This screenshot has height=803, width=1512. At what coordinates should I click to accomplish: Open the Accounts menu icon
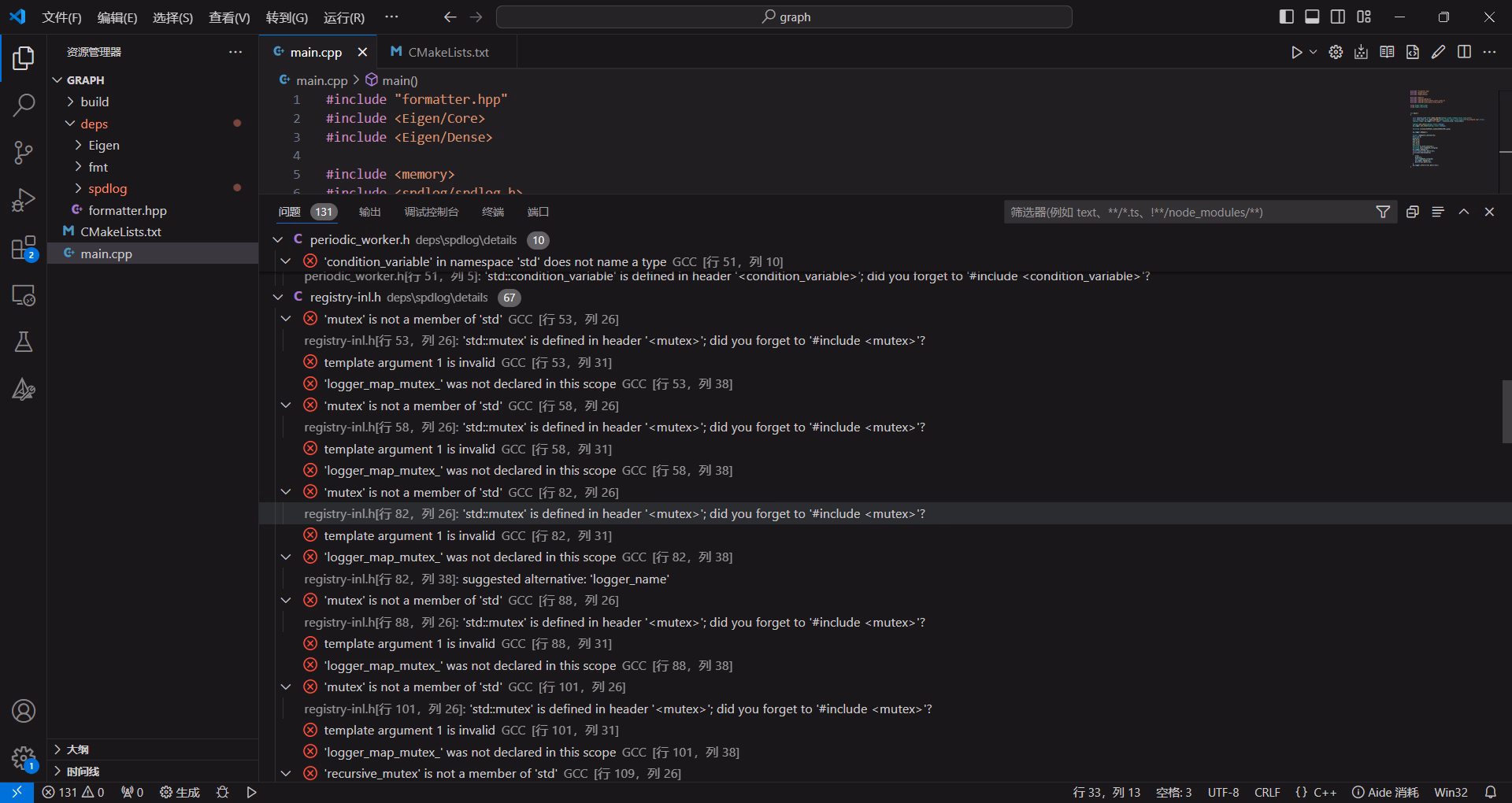(24, 711)
